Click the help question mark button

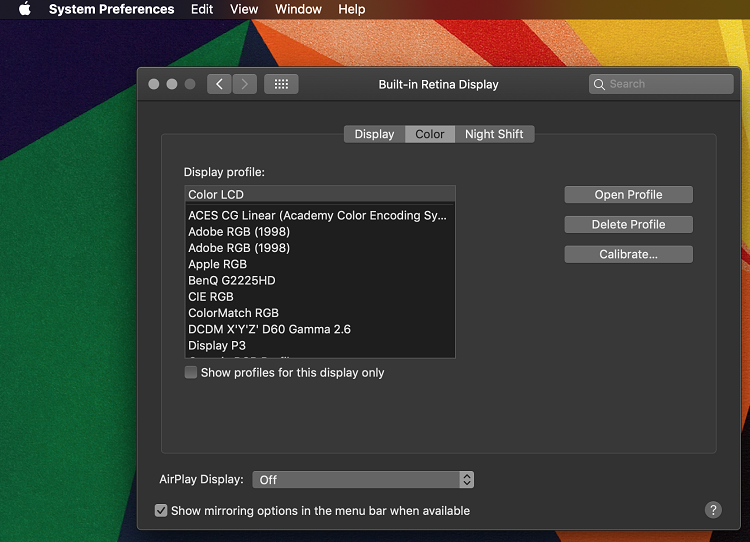(x=713, y=510)
